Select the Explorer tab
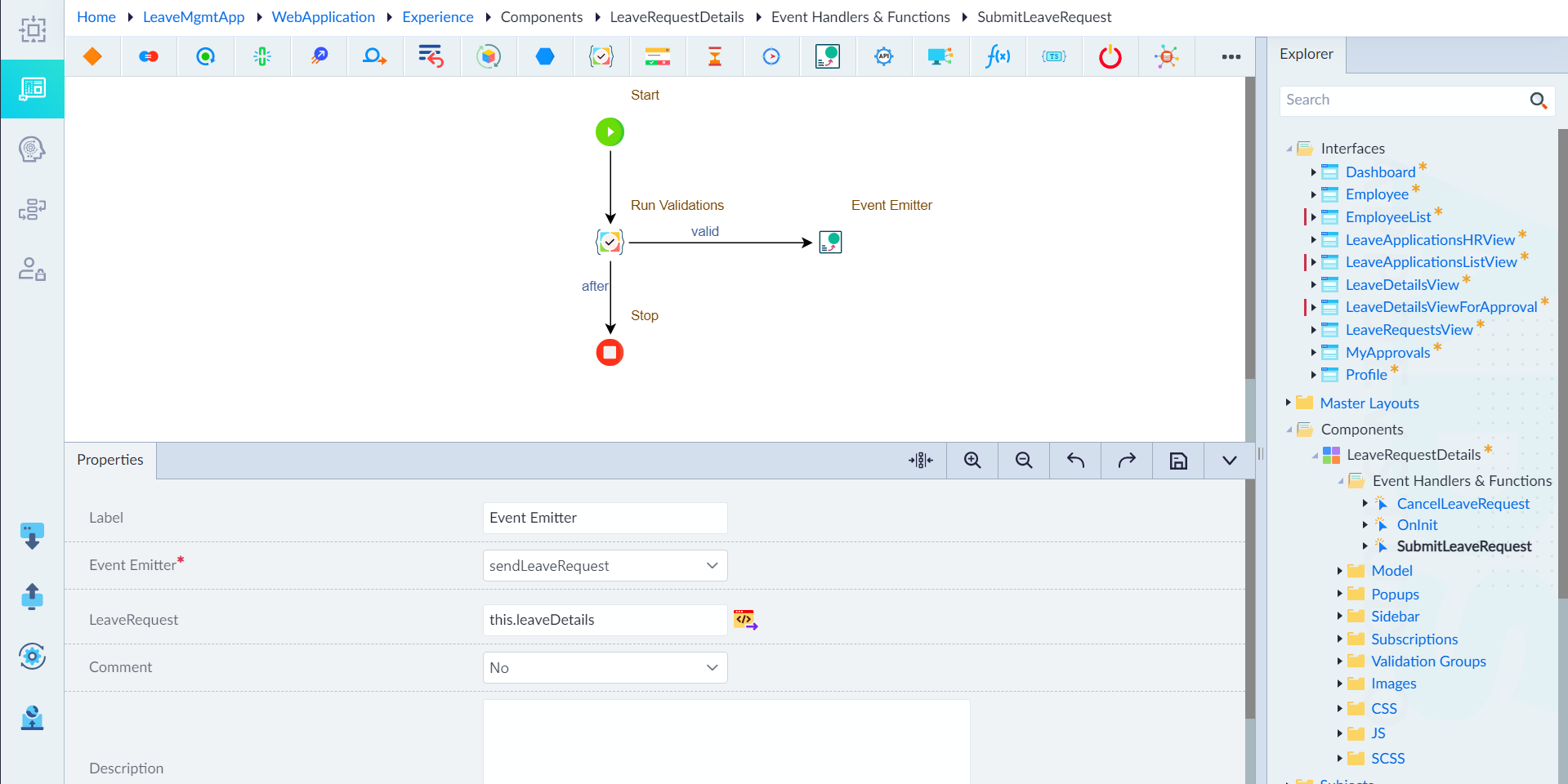This screenshot has width=1568, height=784. [1306, 54]
